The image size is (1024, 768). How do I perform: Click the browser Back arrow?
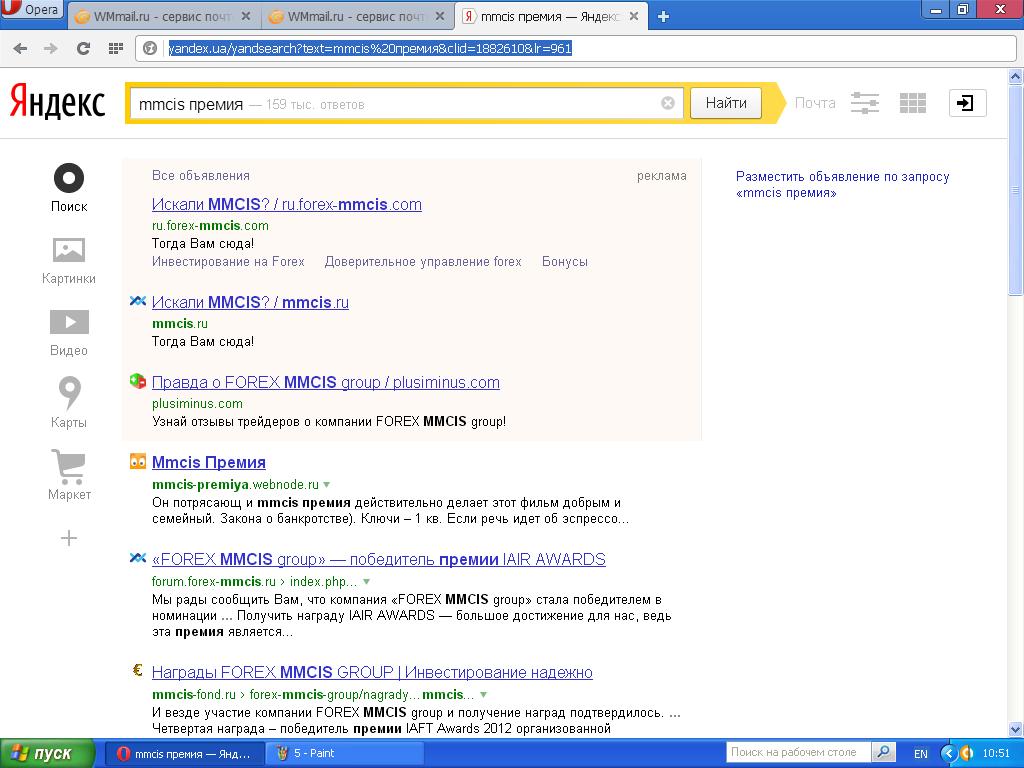tap(20, 48)
